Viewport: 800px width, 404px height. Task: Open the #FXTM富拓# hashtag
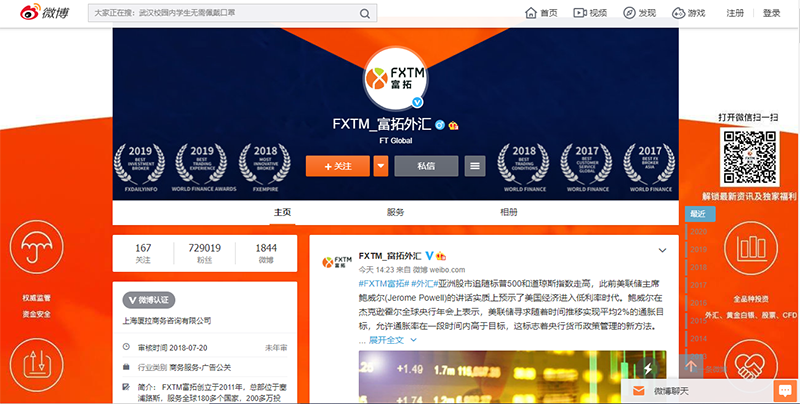tap(384, 283)
